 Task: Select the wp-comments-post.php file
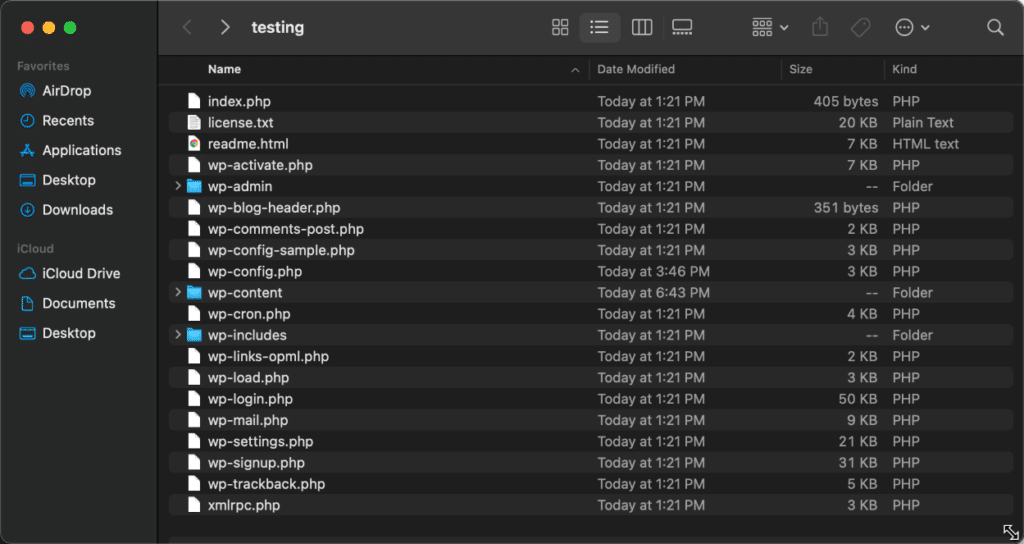click(x=286, y=229)
